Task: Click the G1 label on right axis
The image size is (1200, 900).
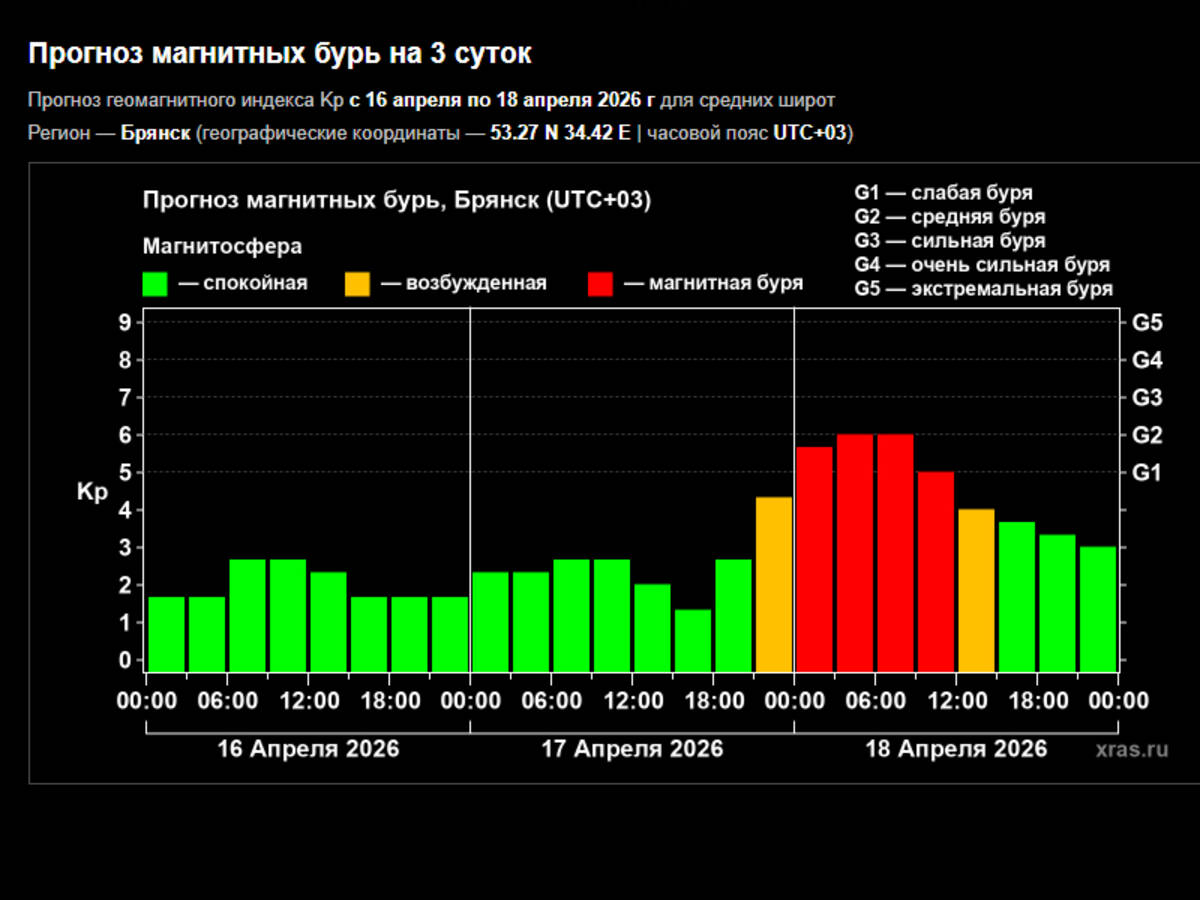Action: (x=1146, y=472)
